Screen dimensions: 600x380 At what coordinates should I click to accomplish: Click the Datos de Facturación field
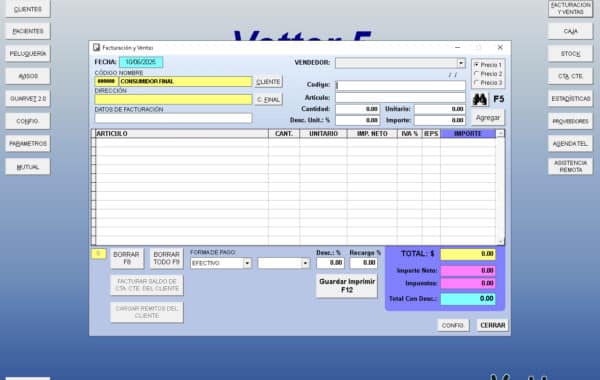coord(173,118)
